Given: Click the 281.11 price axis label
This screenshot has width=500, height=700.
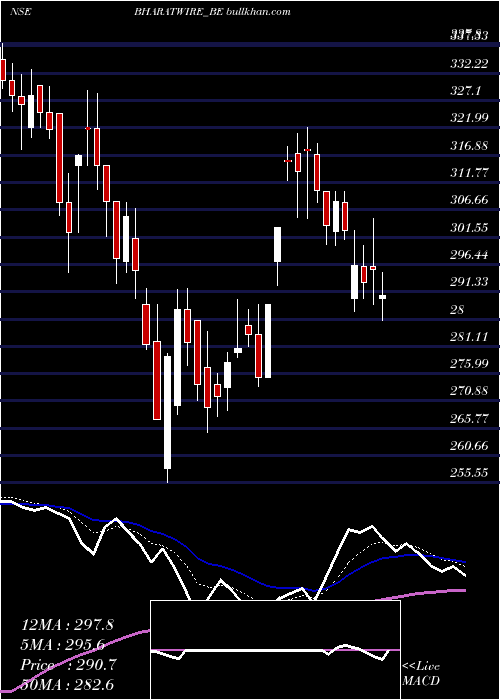Looking at the screenshot, I should tap(469, 337).
